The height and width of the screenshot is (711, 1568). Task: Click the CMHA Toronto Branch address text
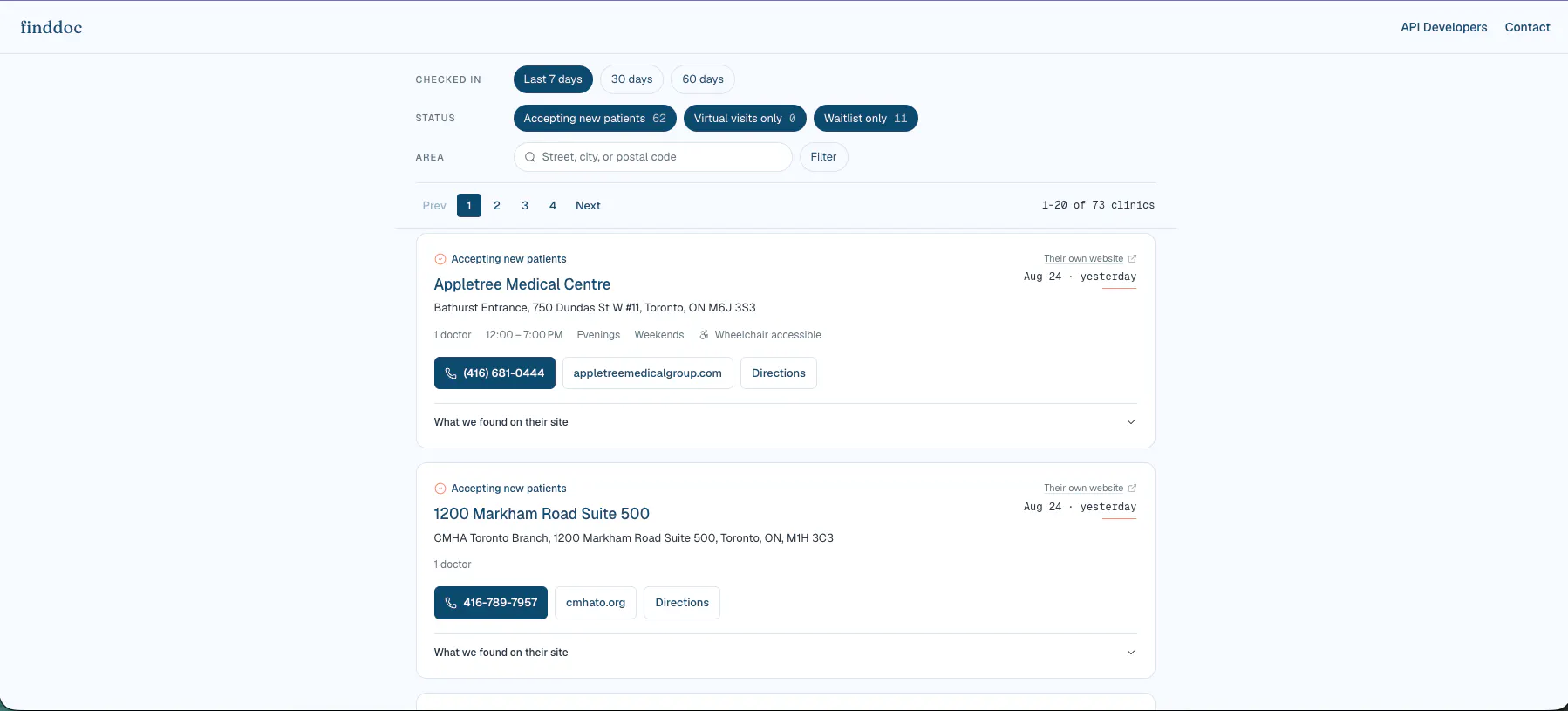click(x=634, y=538)
